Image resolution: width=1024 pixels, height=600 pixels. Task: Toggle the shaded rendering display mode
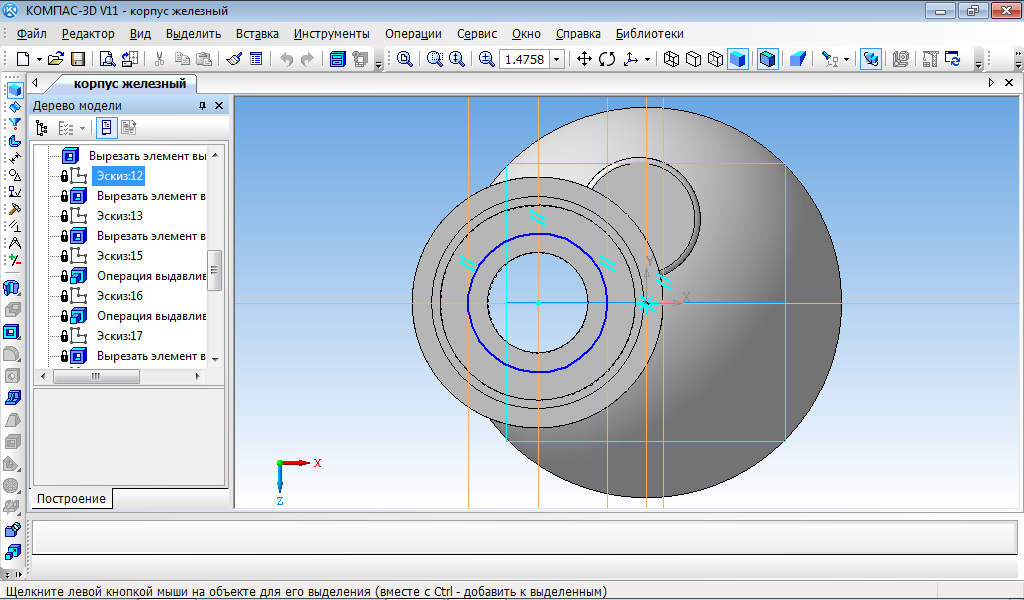[x=737, y=59]
